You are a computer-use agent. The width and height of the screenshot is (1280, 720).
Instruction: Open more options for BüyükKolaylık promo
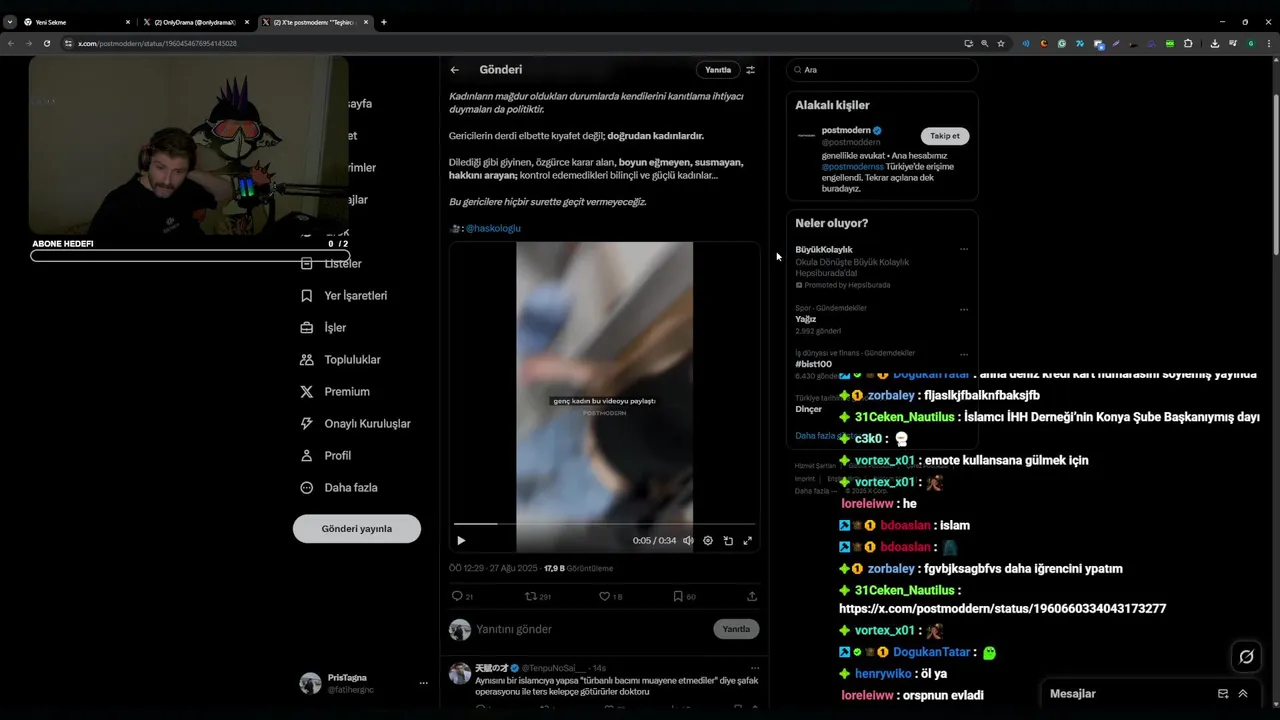click(964, 249)
